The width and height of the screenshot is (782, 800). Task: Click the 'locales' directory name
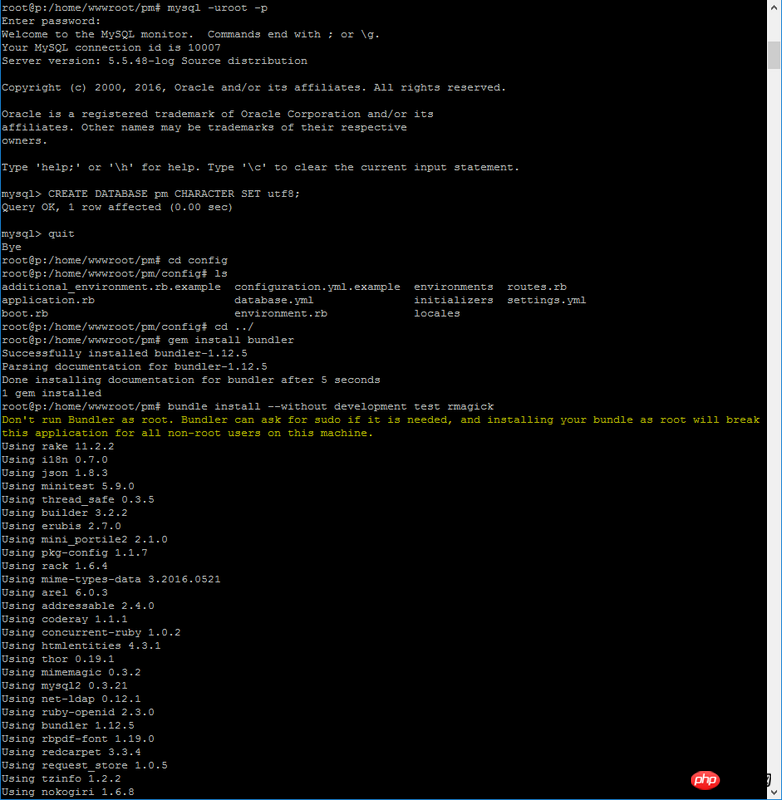(437, 313)
